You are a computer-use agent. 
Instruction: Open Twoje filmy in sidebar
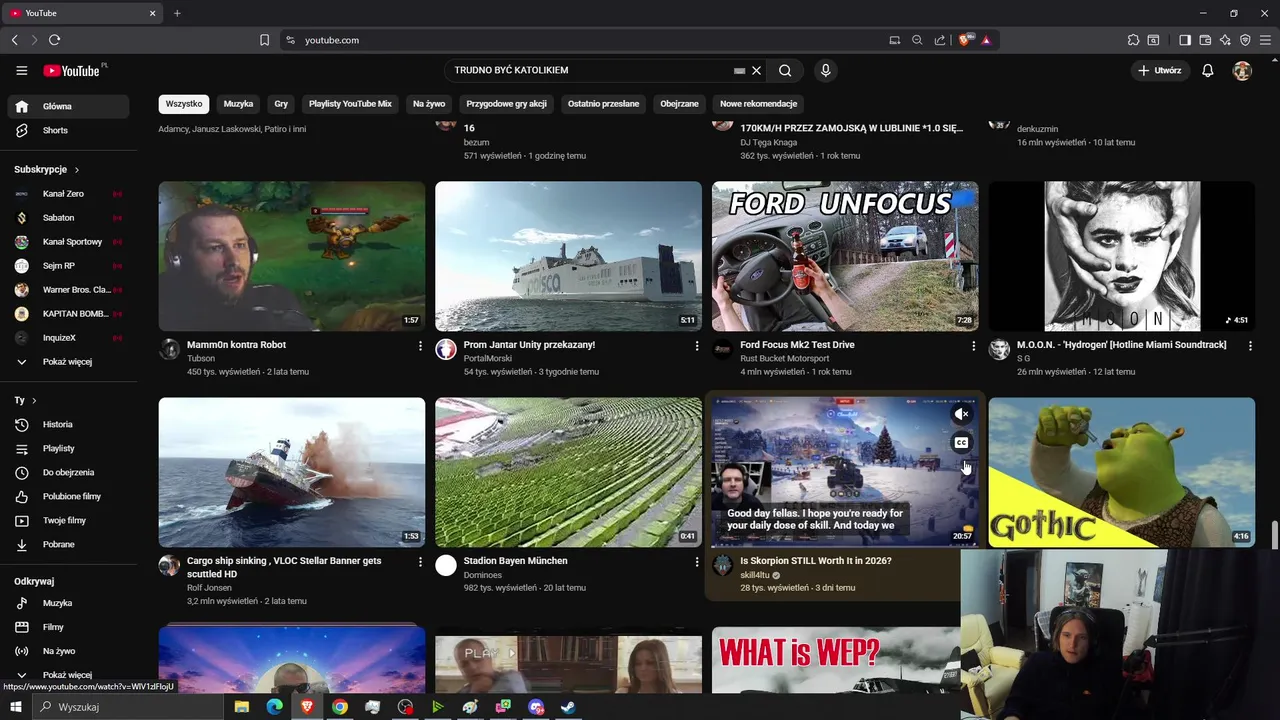pos(68,520)
